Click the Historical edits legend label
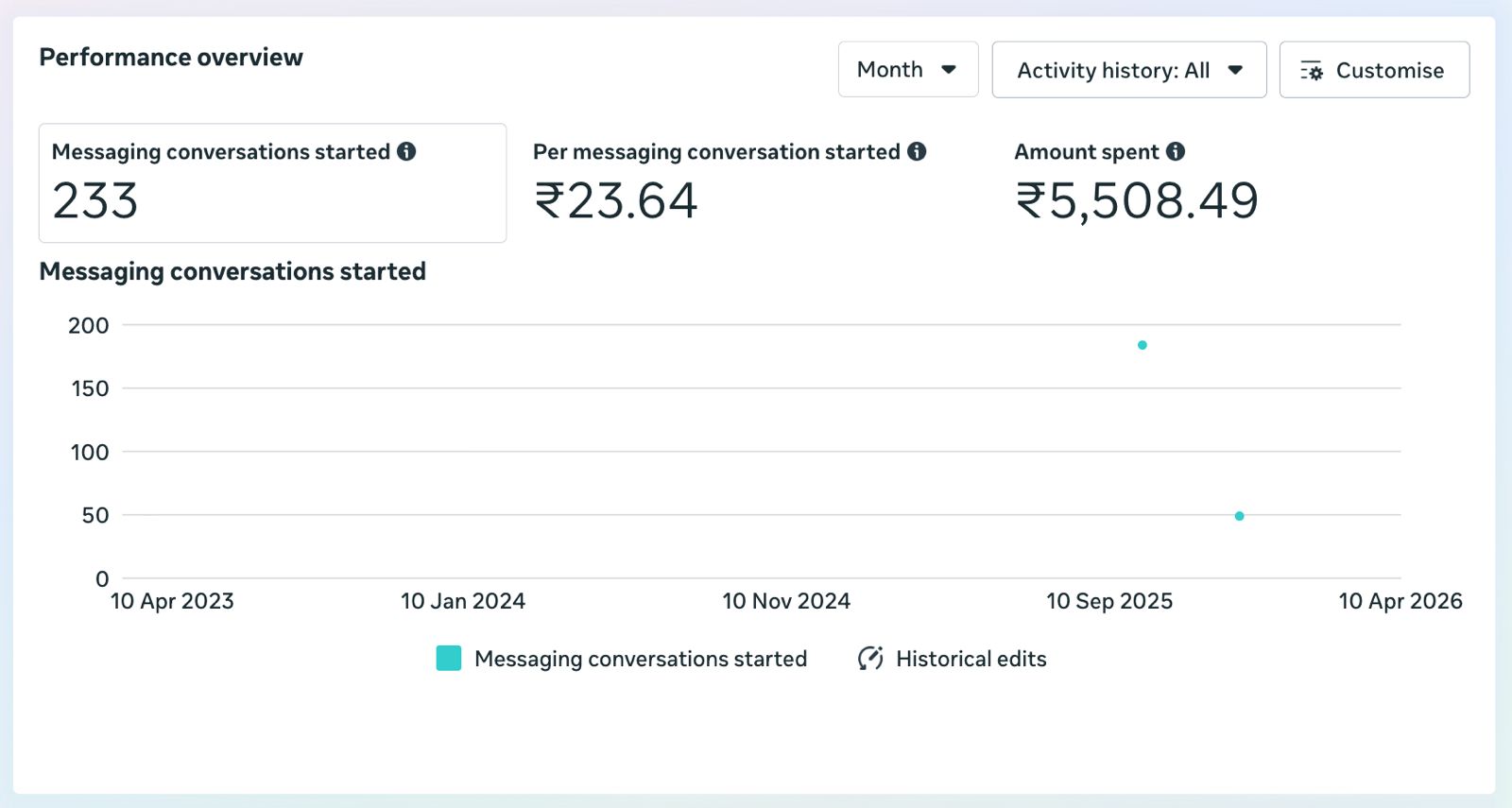1512x808 pixels. click(x=971, y=659)
